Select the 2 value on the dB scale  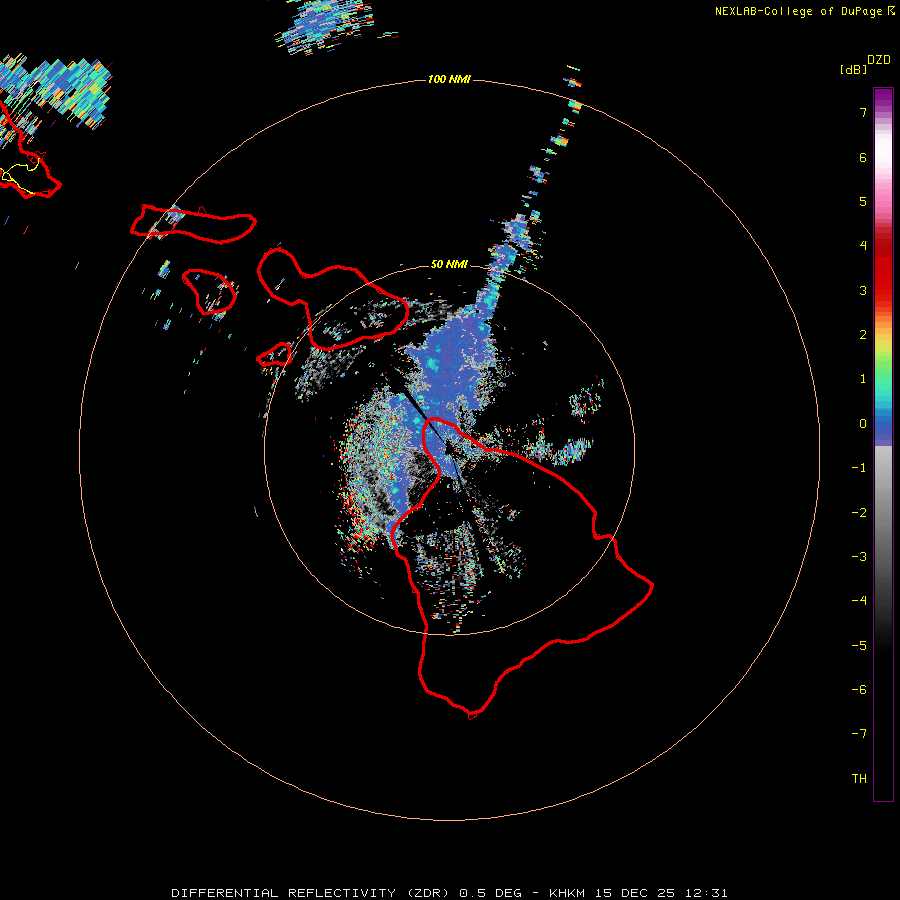click(863, 335)
